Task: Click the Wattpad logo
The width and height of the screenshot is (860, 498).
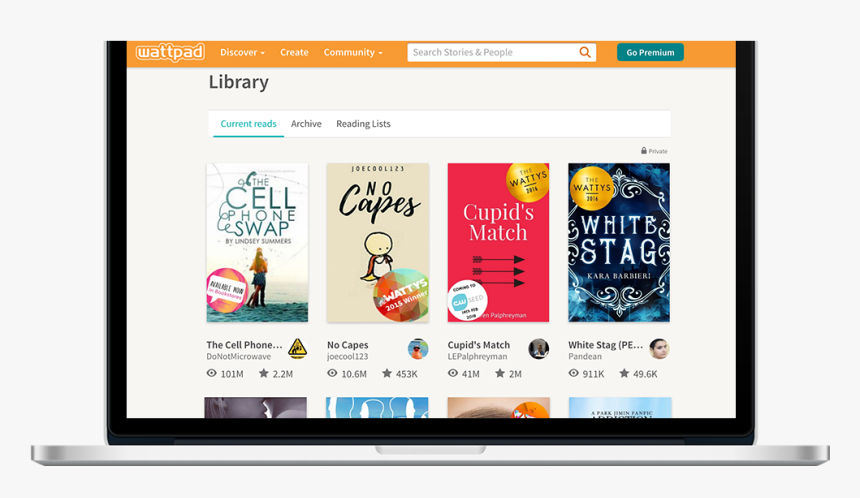Action: pyautogui.click(x=170, y=52)
